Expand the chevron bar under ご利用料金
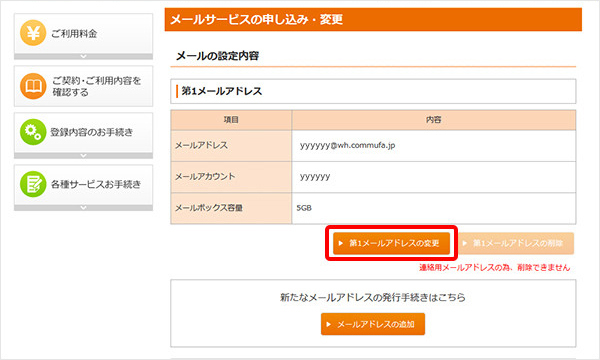Image resolution: width=600 pixels, height=360 pixels. pos(83,56)
